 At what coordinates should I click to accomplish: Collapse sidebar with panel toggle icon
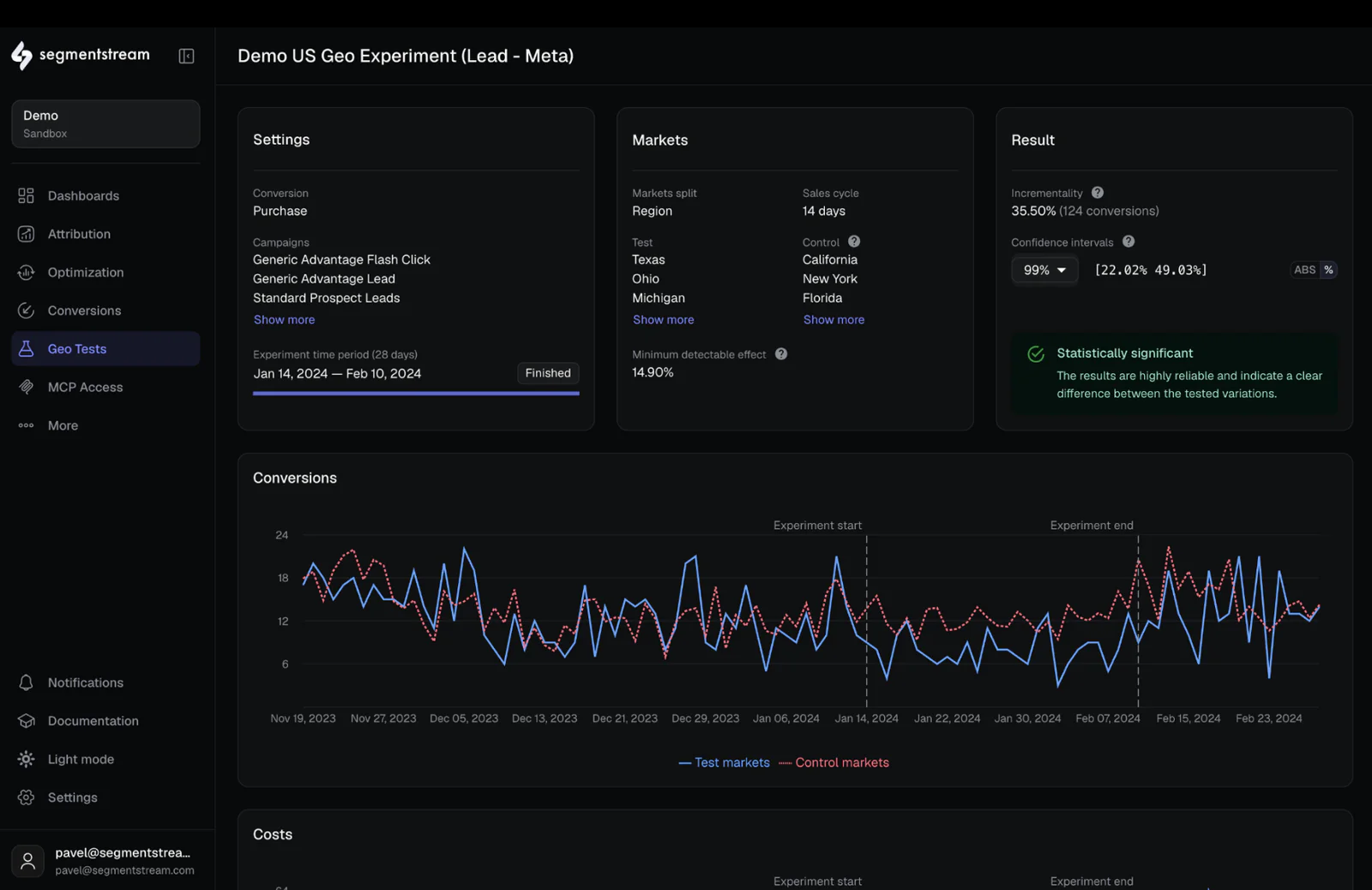[x=186, y=56]
